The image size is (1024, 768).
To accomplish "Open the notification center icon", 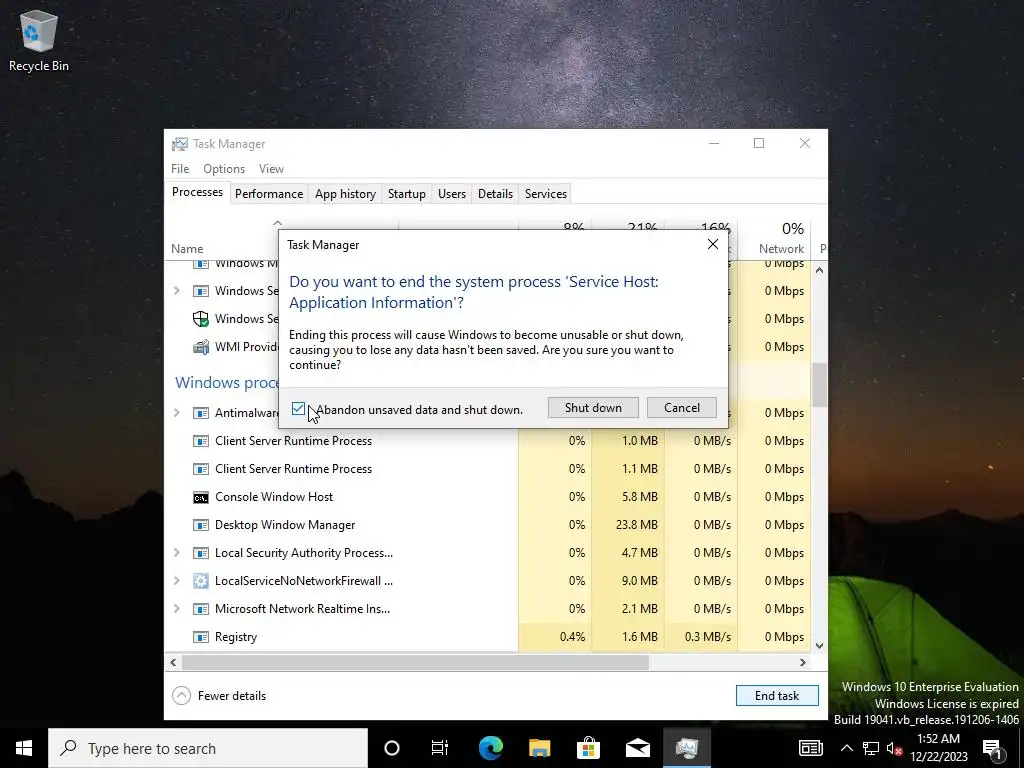I will pos(993,748).
